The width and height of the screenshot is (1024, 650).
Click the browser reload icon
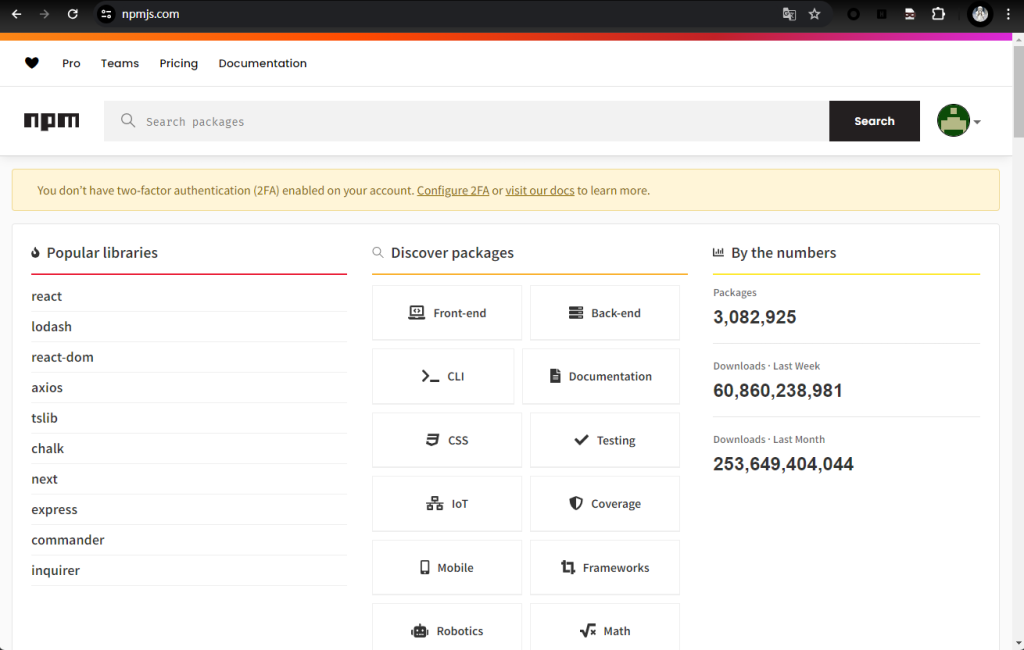tap(72, 14)
